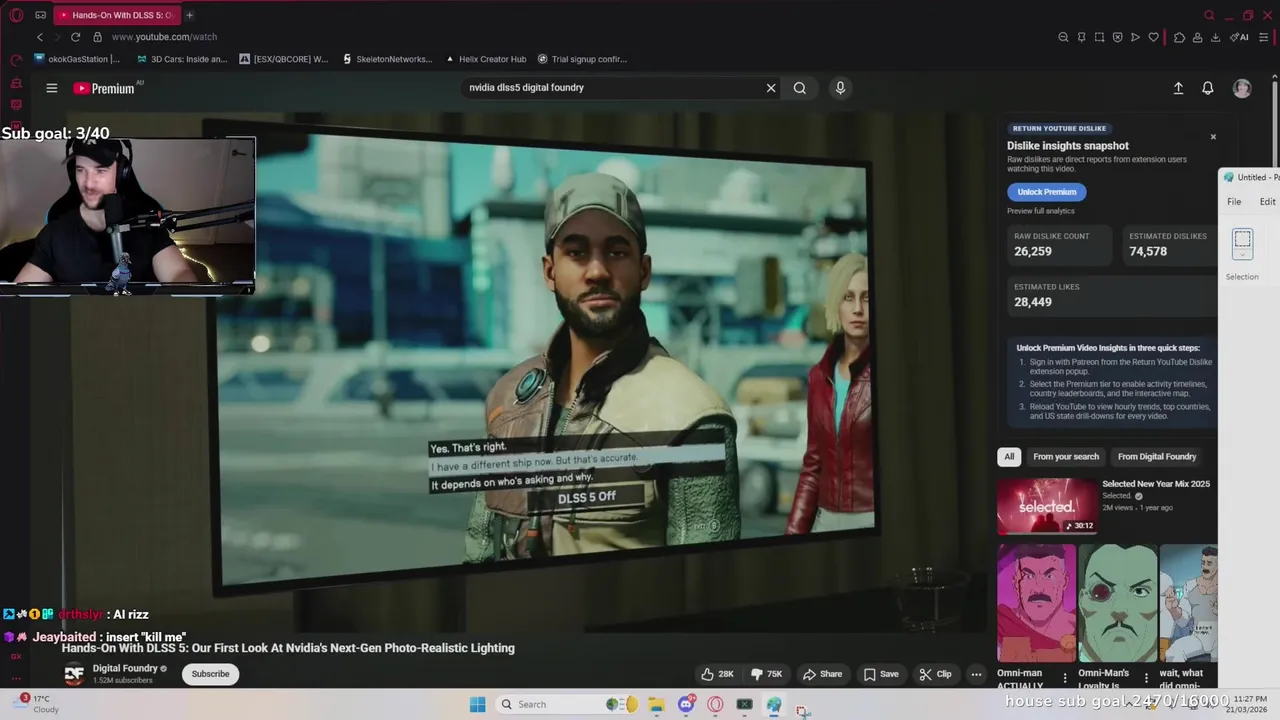Open YouTube notifications bell
Viewport: 1280px width, 720px height.
(x=1208, y=88)
